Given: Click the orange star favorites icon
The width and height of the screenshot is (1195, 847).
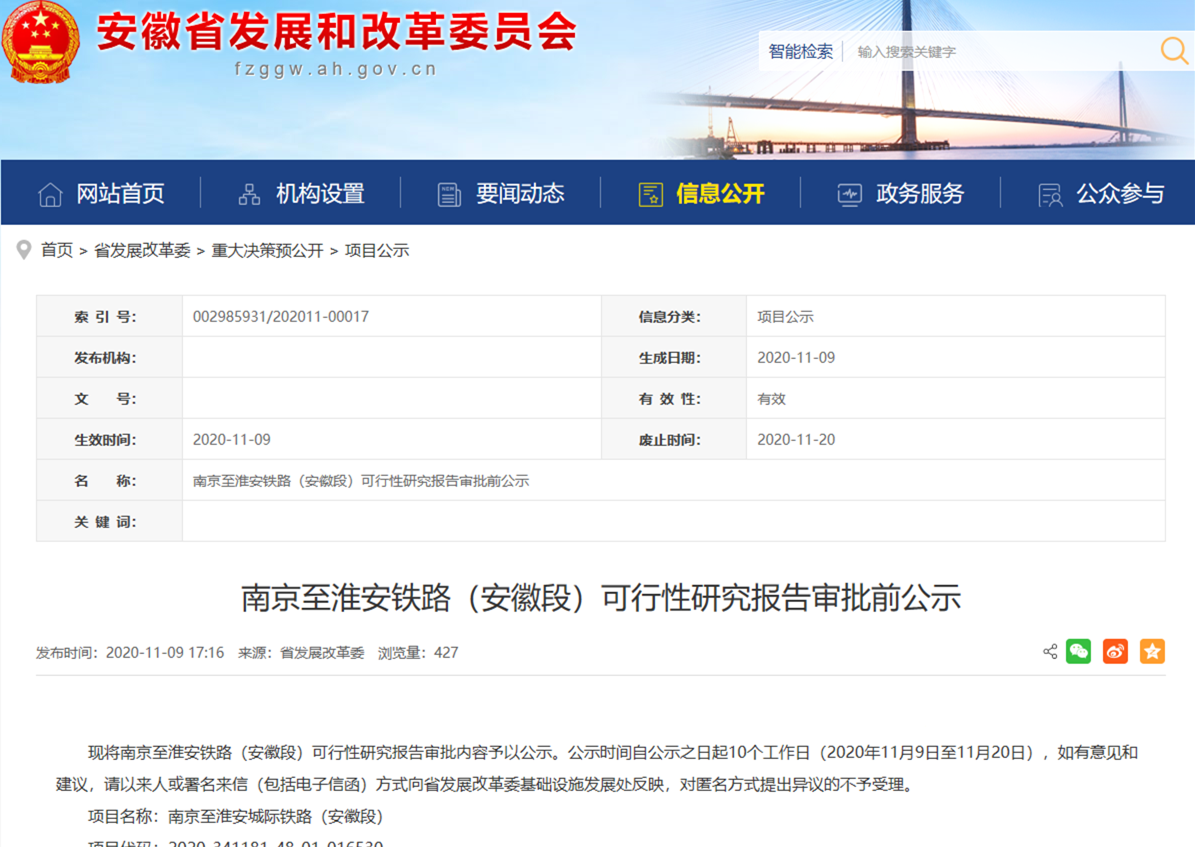Looking at the screenshot, I should click(1152, 652).
